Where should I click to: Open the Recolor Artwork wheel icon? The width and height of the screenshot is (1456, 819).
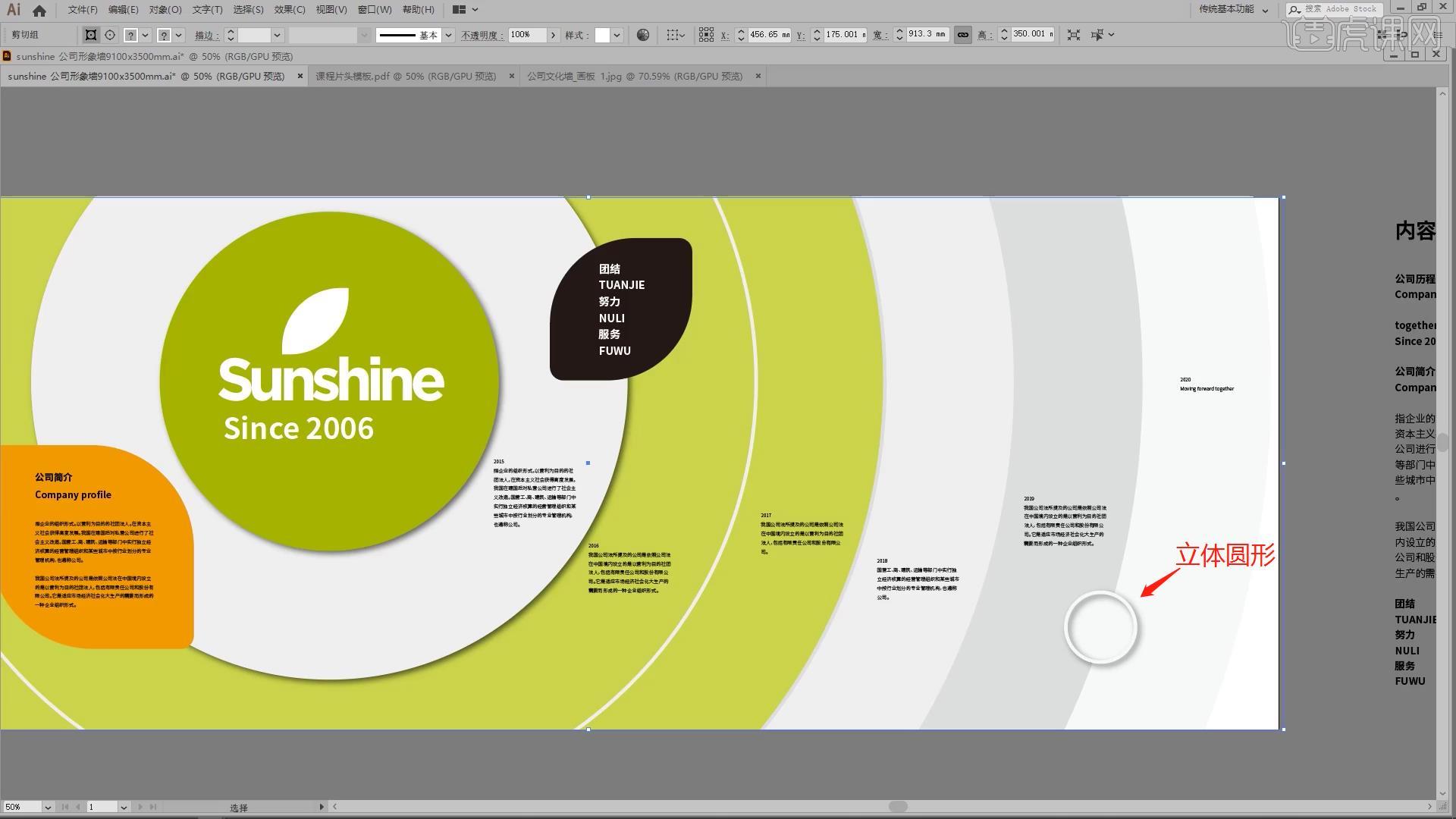[643, 35]
